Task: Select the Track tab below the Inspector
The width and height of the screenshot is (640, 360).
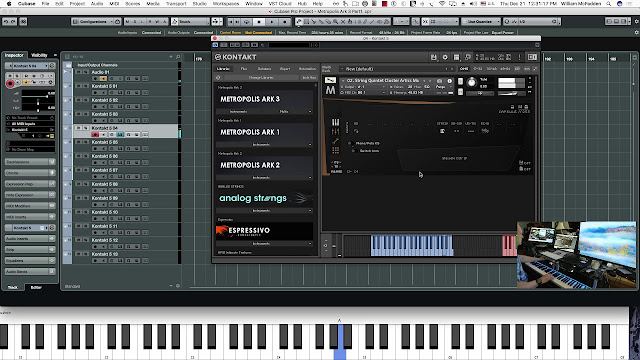Action: (13, 287)
